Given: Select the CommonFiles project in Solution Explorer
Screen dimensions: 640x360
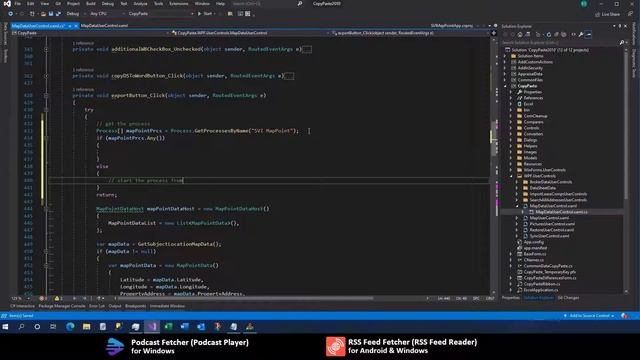Looking at the screenshot, I should tap(530, 80).
